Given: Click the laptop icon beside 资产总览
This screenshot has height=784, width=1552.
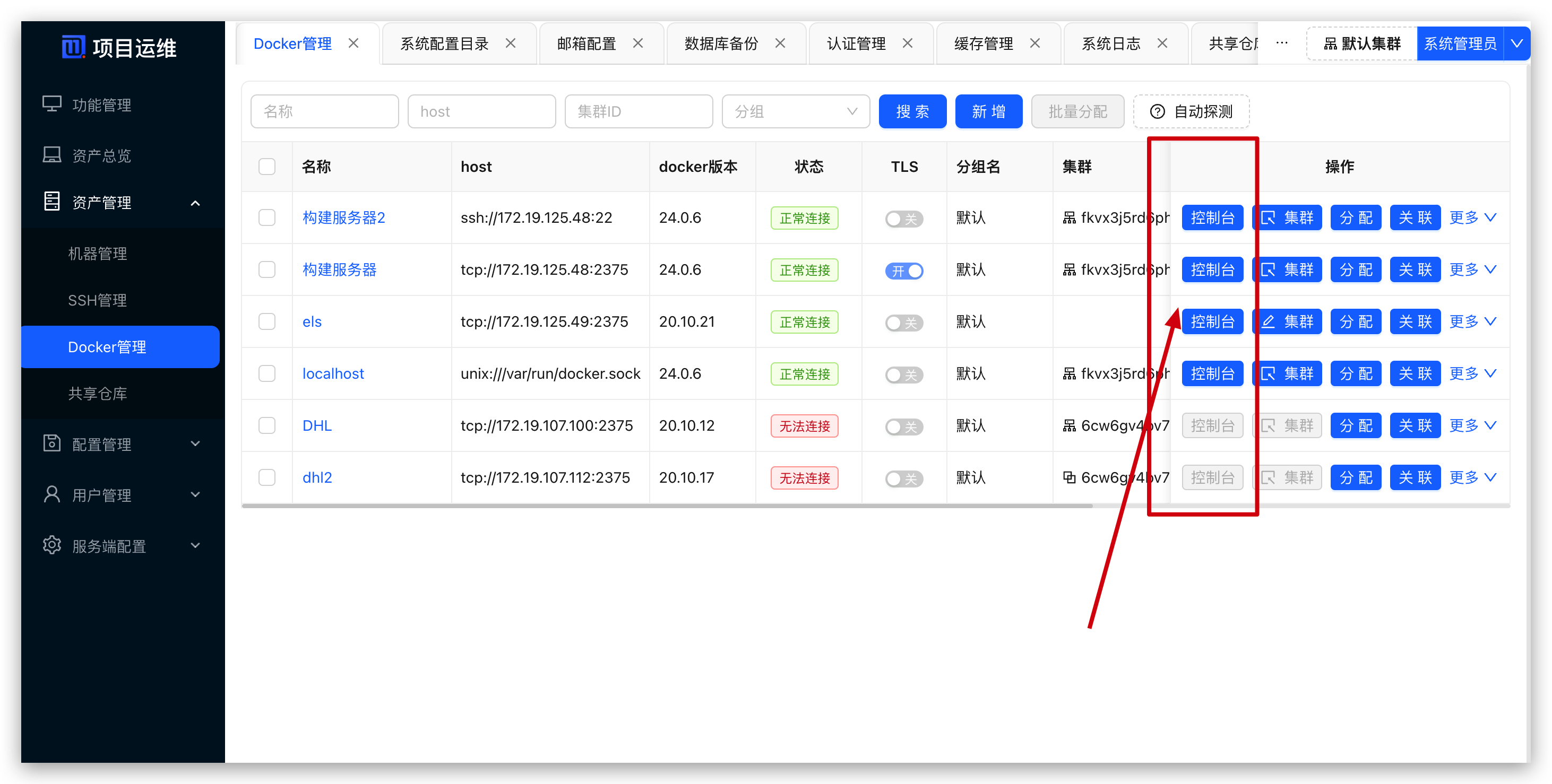Looking at the screenshot, I should 52,155.
